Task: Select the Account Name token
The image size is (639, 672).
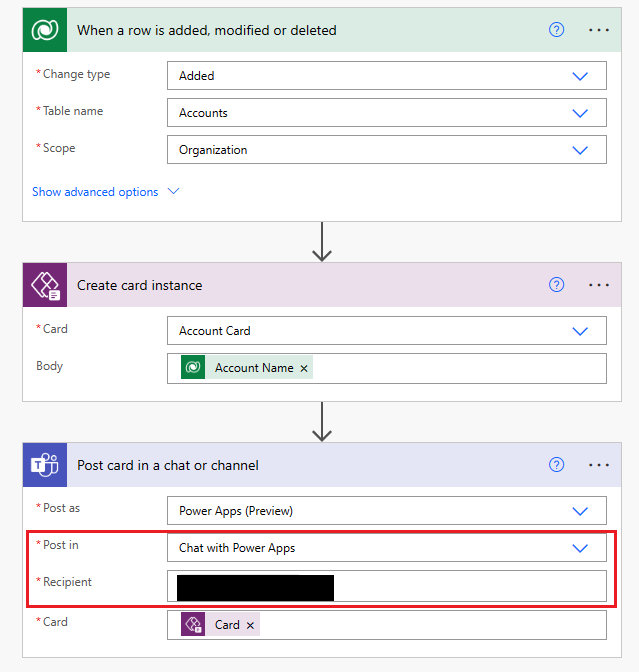Action: click(x=247, y=367)
